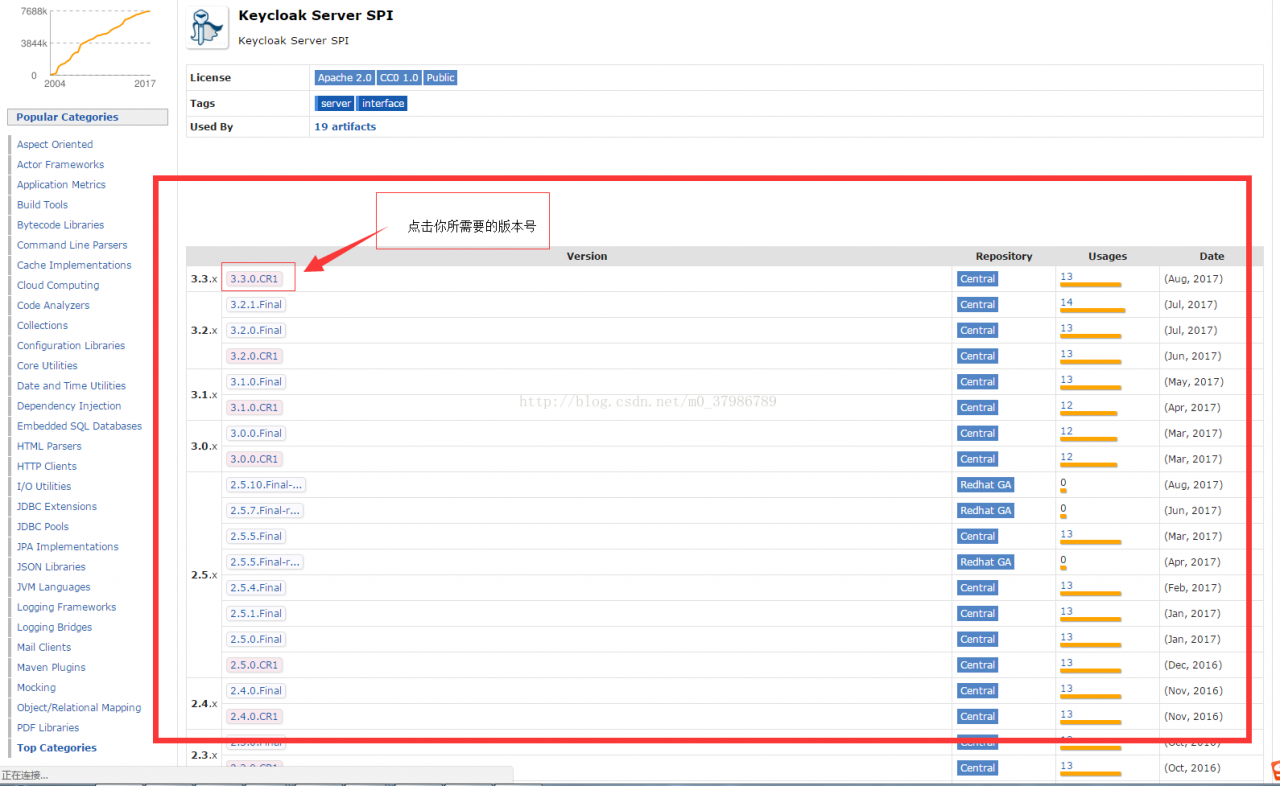Select the truncated 2.5.7.Final version link
The width and height of the screenshot is (1280, 786).
(264, 511)
